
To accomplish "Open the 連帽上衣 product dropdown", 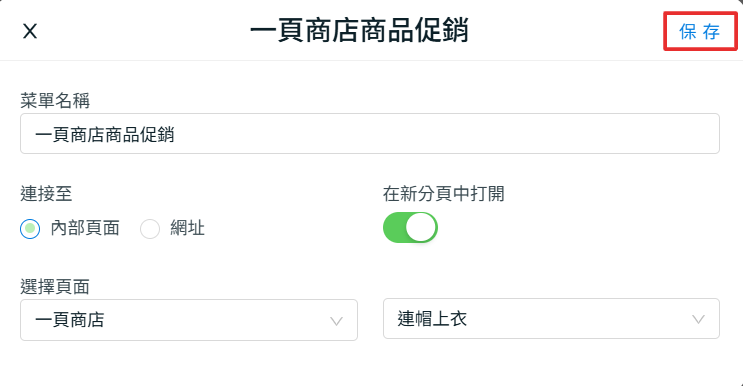I will click(551, 318).
